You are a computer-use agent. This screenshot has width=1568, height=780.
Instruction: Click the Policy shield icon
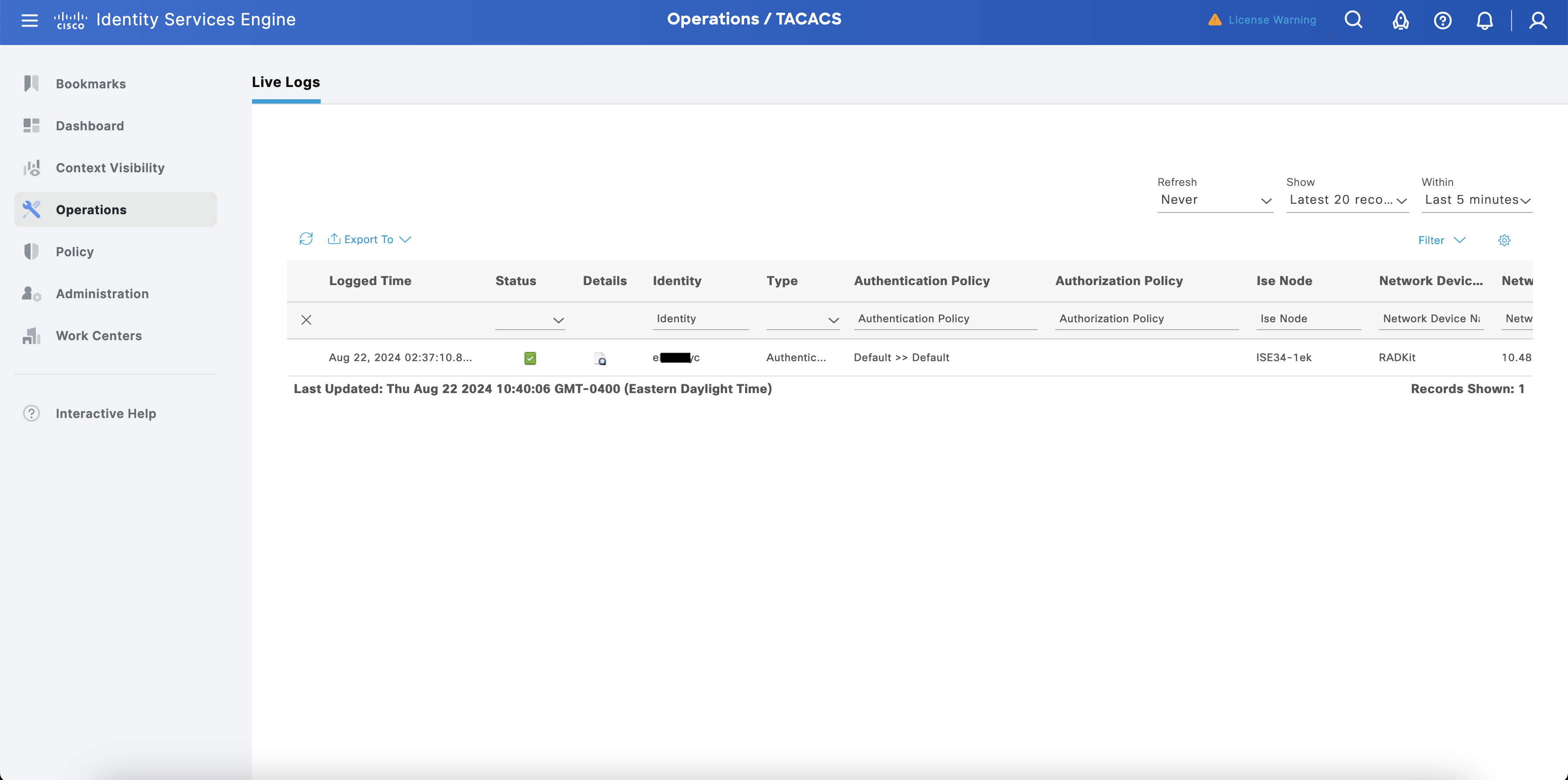31,251
